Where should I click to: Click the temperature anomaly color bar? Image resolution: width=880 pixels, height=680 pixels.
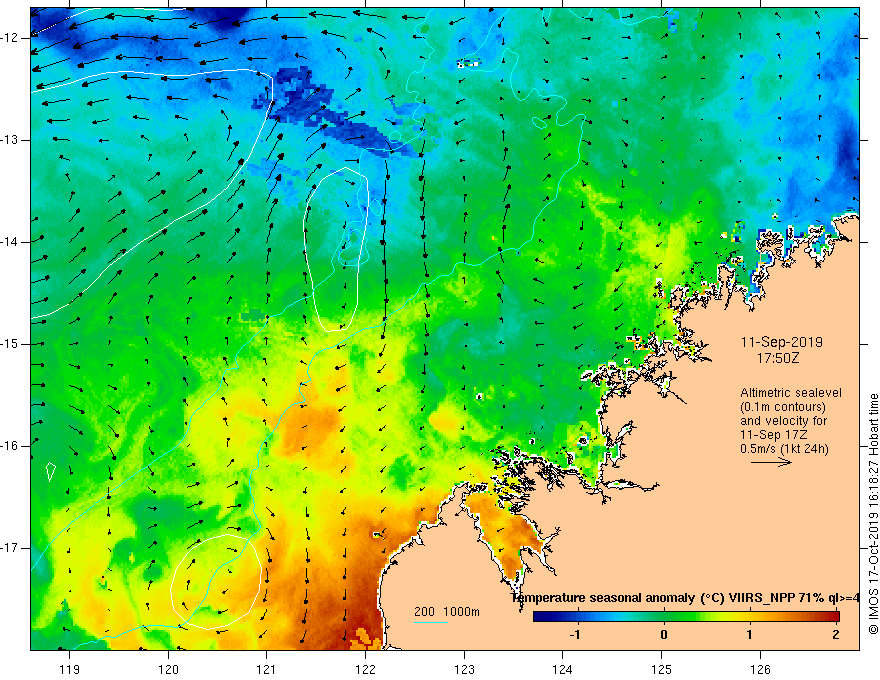(686, 617)
